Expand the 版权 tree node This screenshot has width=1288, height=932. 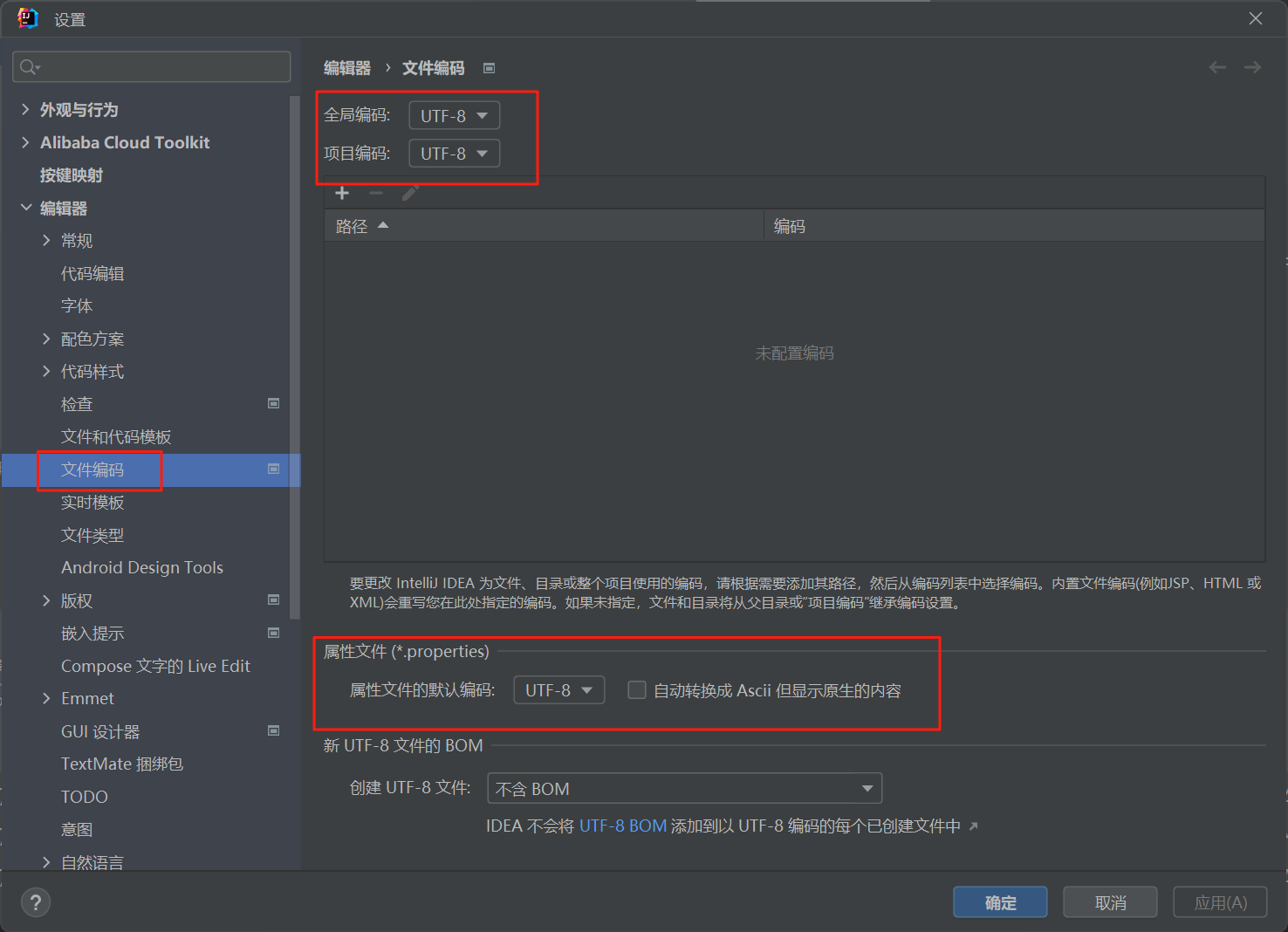click(x=46, y=600)
